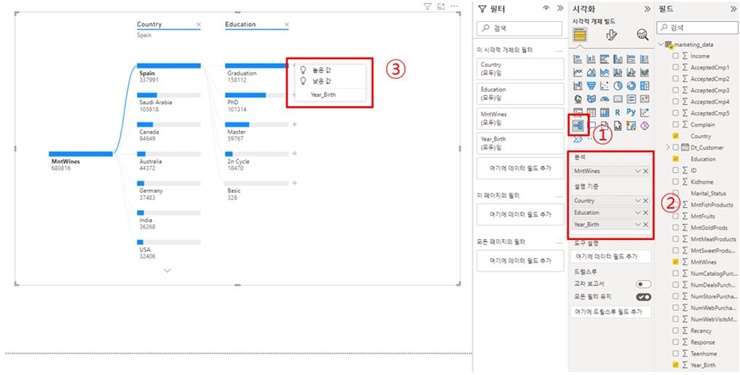Screen dimensions: 740x375
Task: Select the map visual globe icon
Action: [578, 99]
